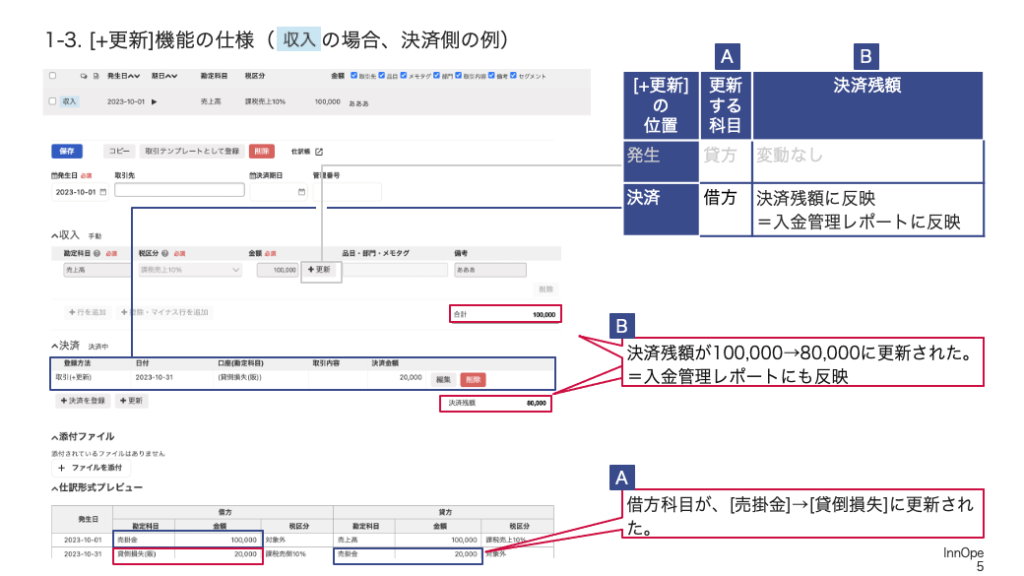Tick the select-all checkbox in list header
The height and width of the screenshot is (576, 1024).
click(52, 76)
